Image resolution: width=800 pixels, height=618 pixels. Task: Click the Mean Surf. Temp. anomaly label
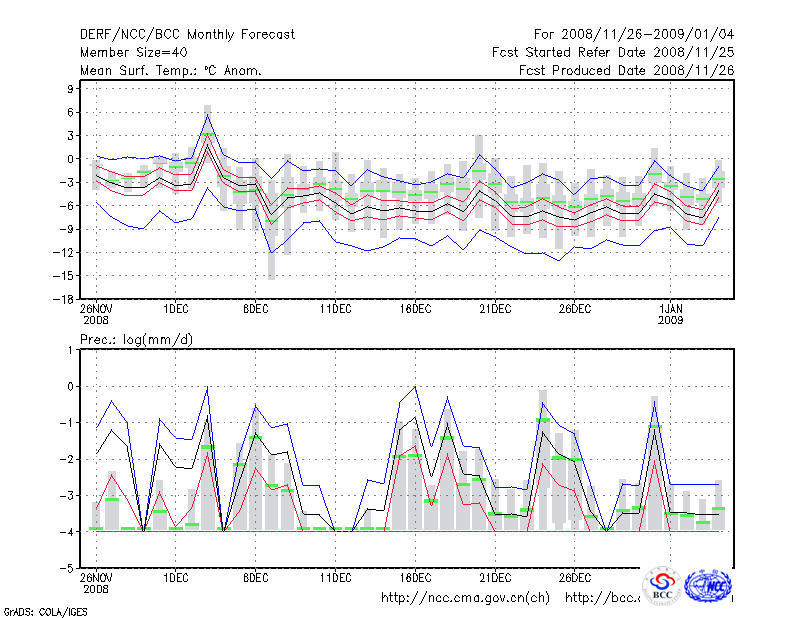pyautogui.click(x=170, y=70)
